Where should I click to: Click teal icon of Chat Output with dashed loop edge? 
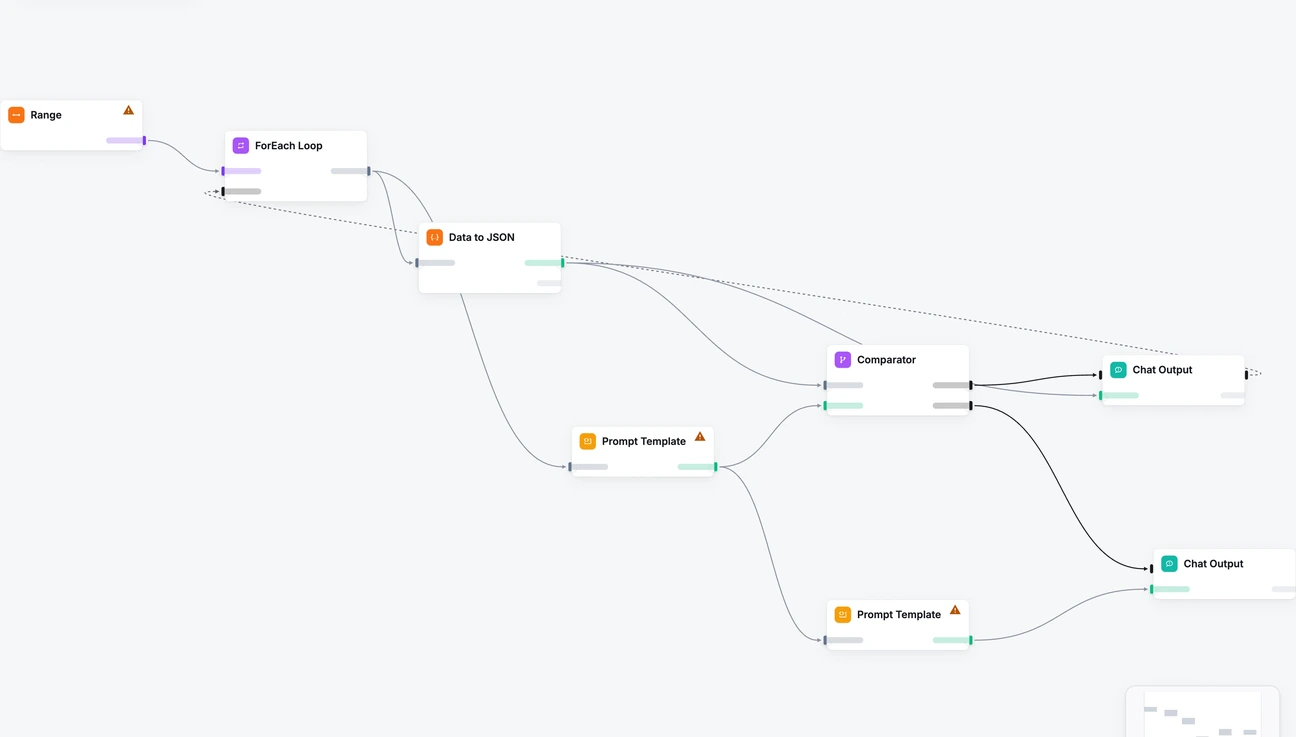coord(1118,370)
